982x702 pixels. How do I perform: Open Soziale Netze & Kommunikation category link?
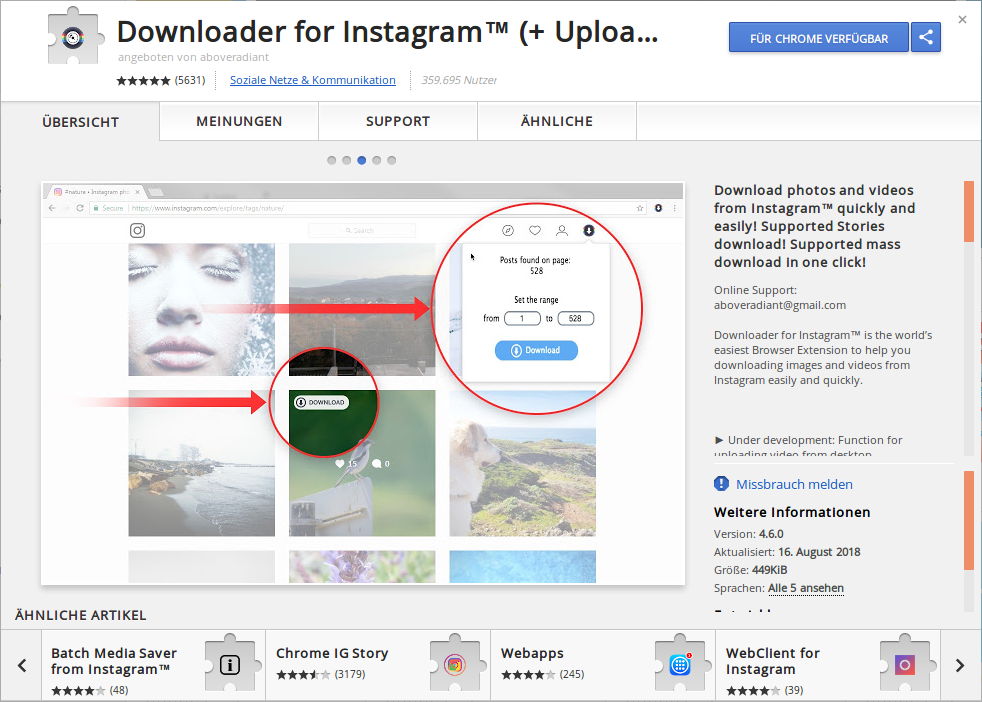pyautogui.click(x=312, y=80)
